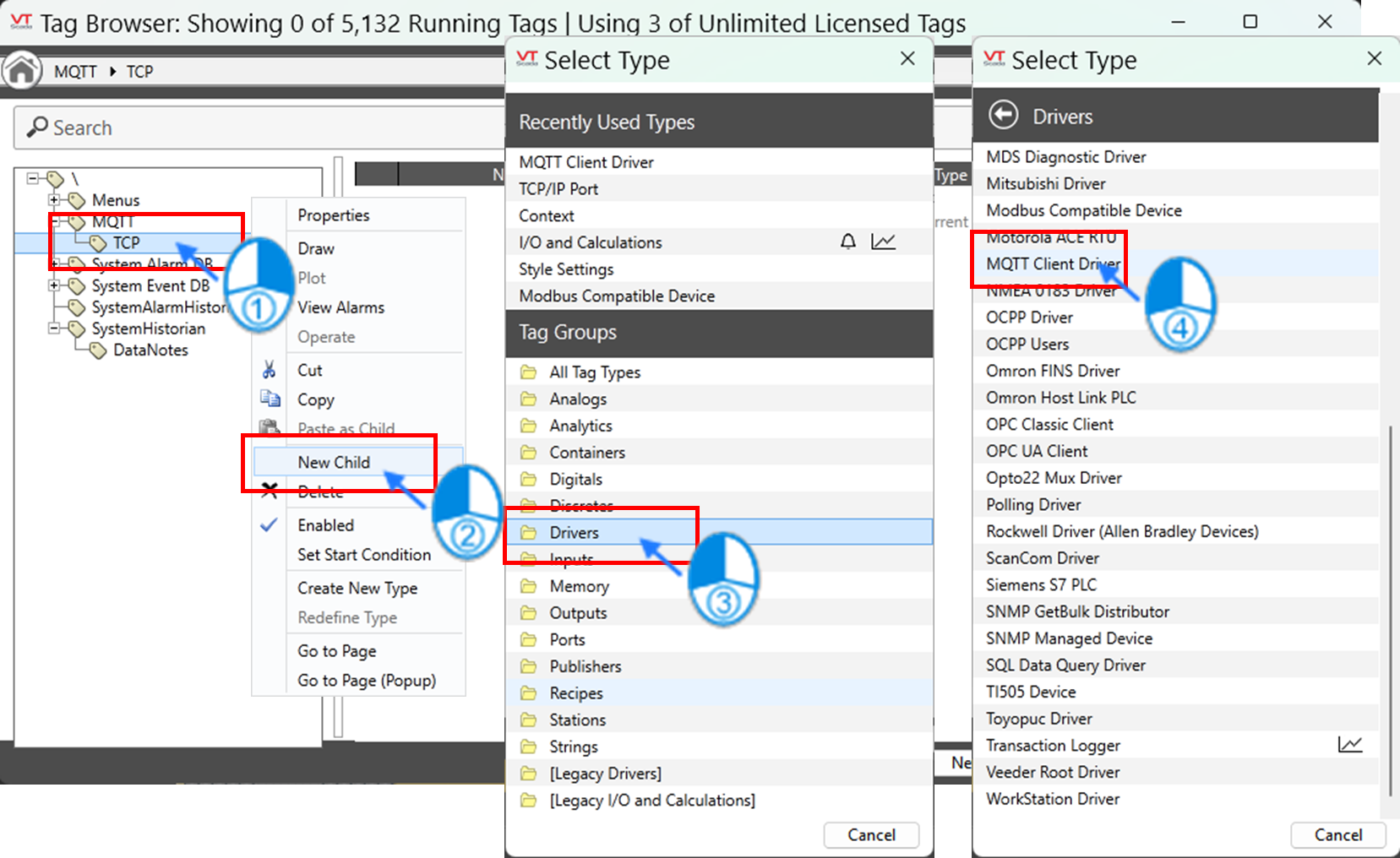The height and width of the screenshot is (858, 1400).
Task: Click TCP in the breadcrumb path
Action: [139, 72]
